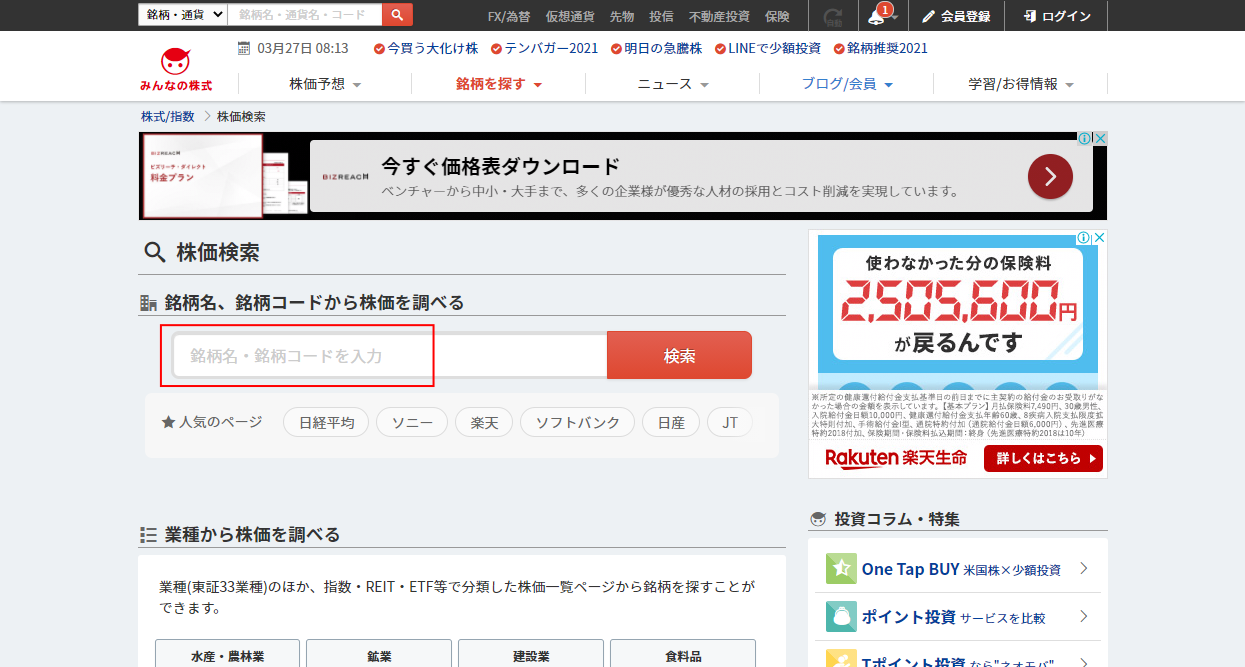This screenshot has width=1245, height=667.
Task: Open FX/為替 in top menu
Action: click(509, 16)
